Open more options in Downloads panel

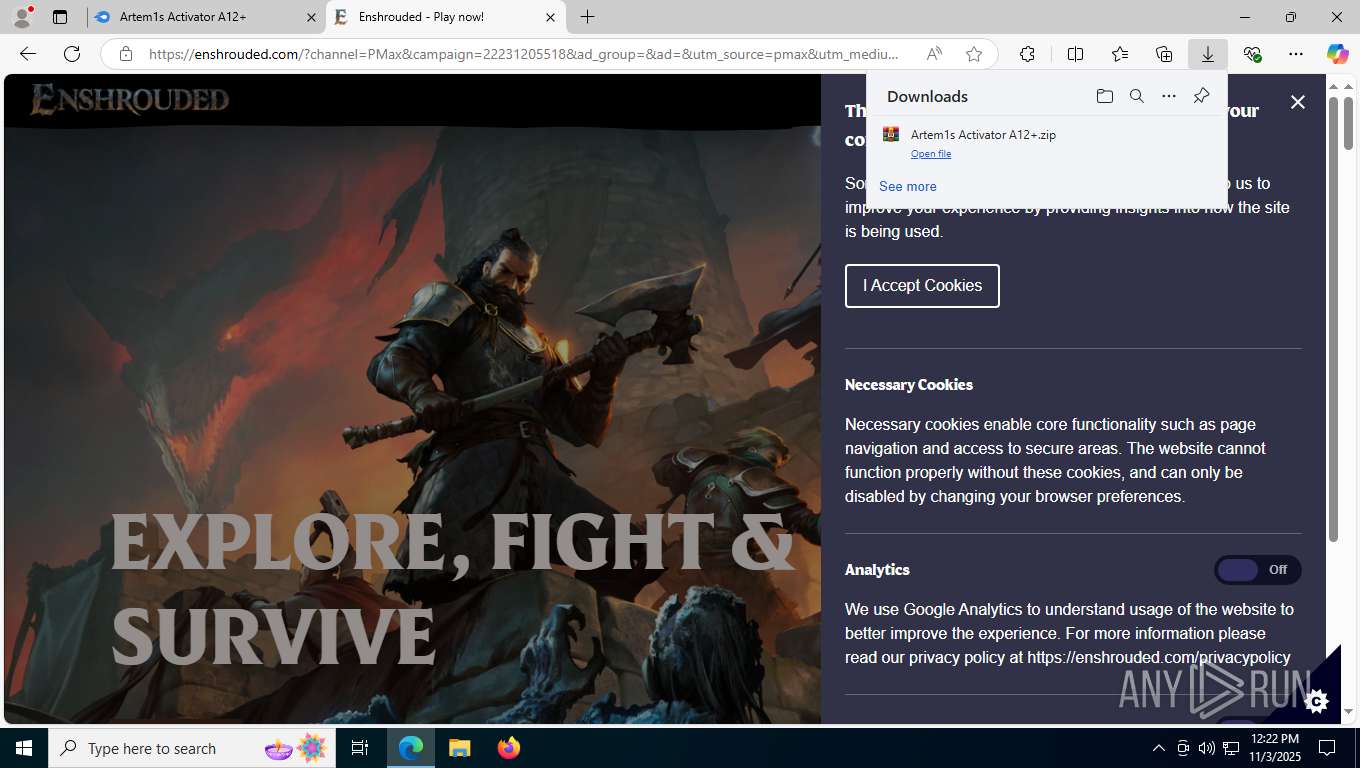coord(1169,96)
